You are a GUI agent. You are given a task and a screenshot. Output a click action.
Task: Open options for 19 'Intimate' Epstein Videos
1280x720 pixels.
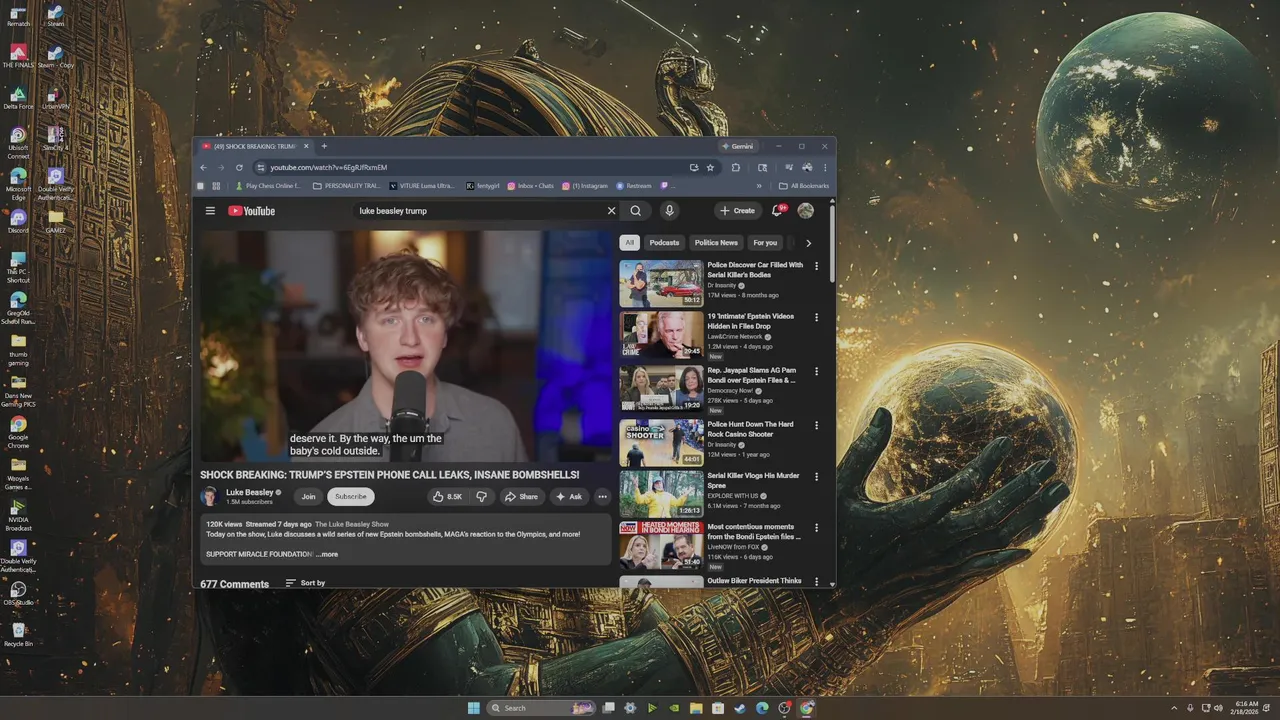[816, 317]
